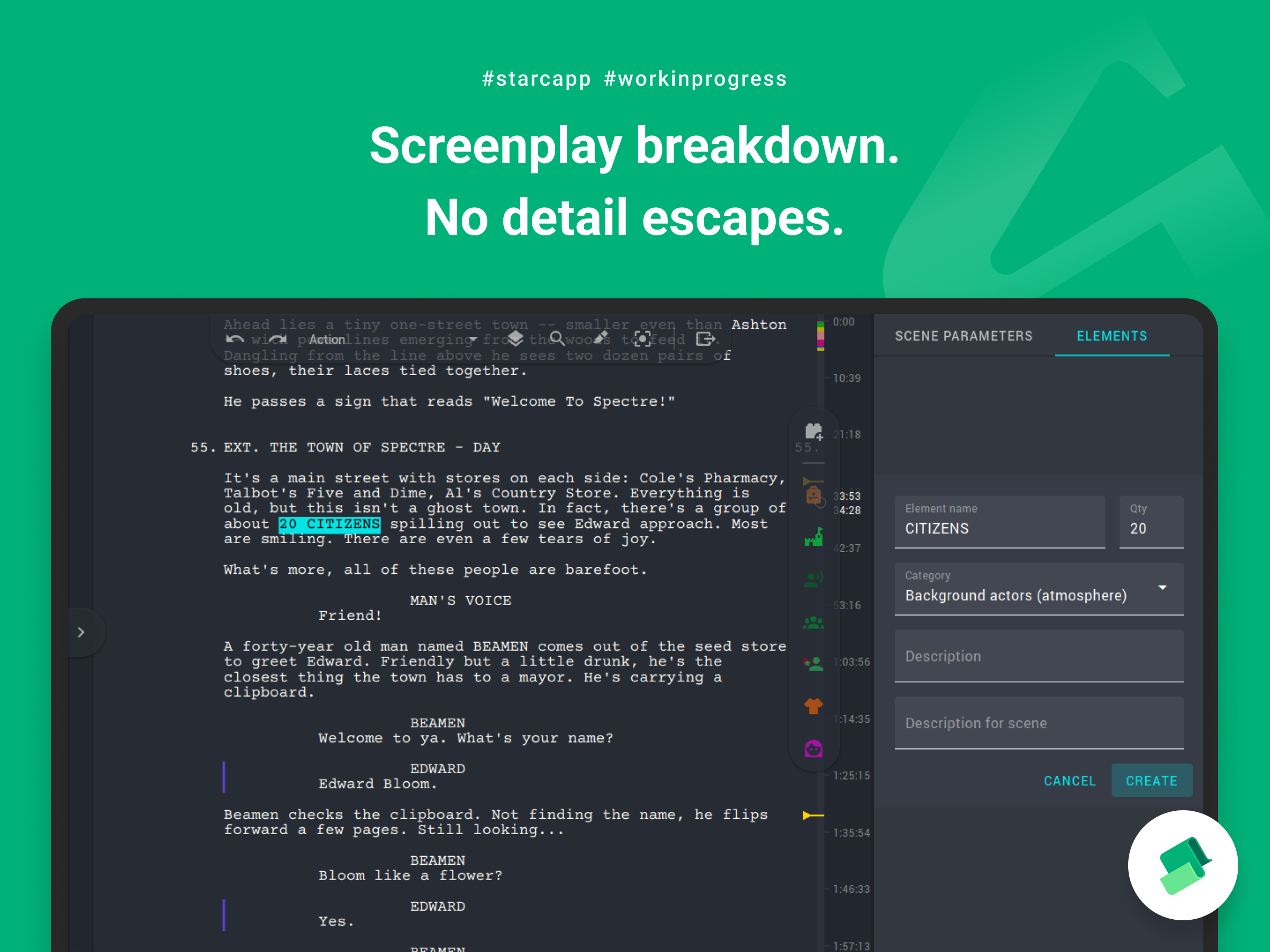Open the Action paragraph type dropdown

pos(393,339)
